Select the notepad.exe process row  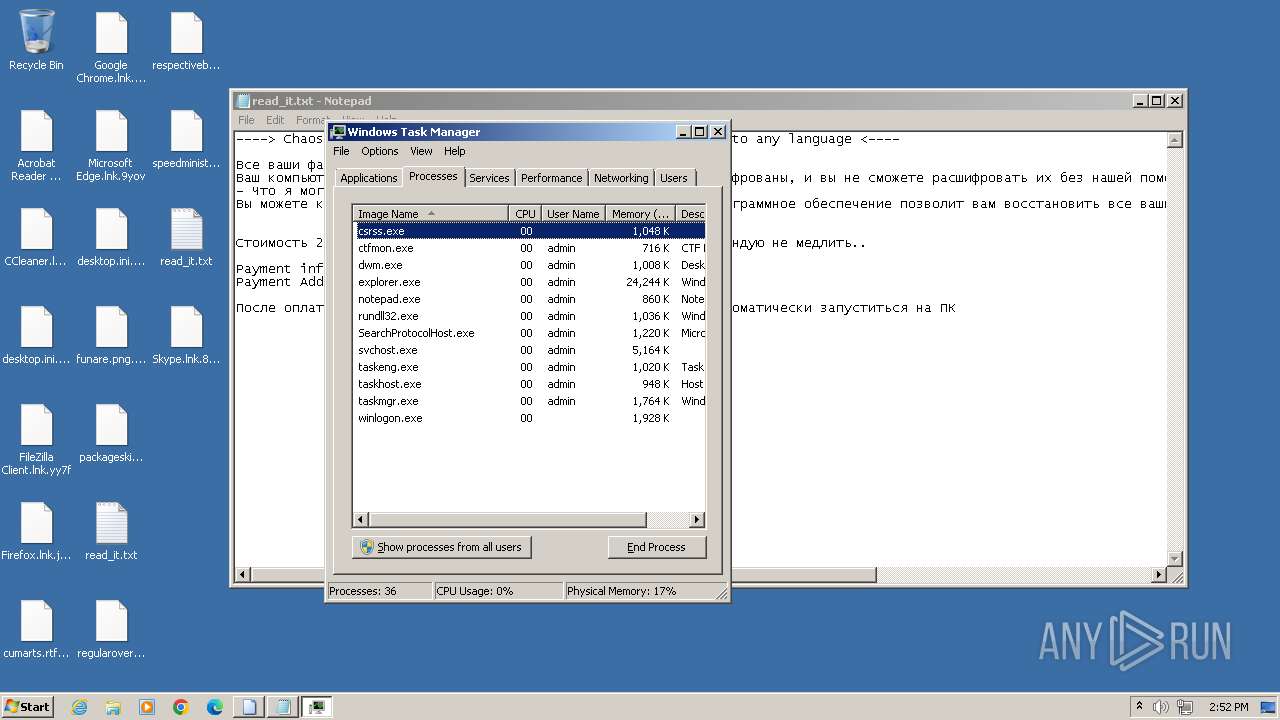[530, 299]
